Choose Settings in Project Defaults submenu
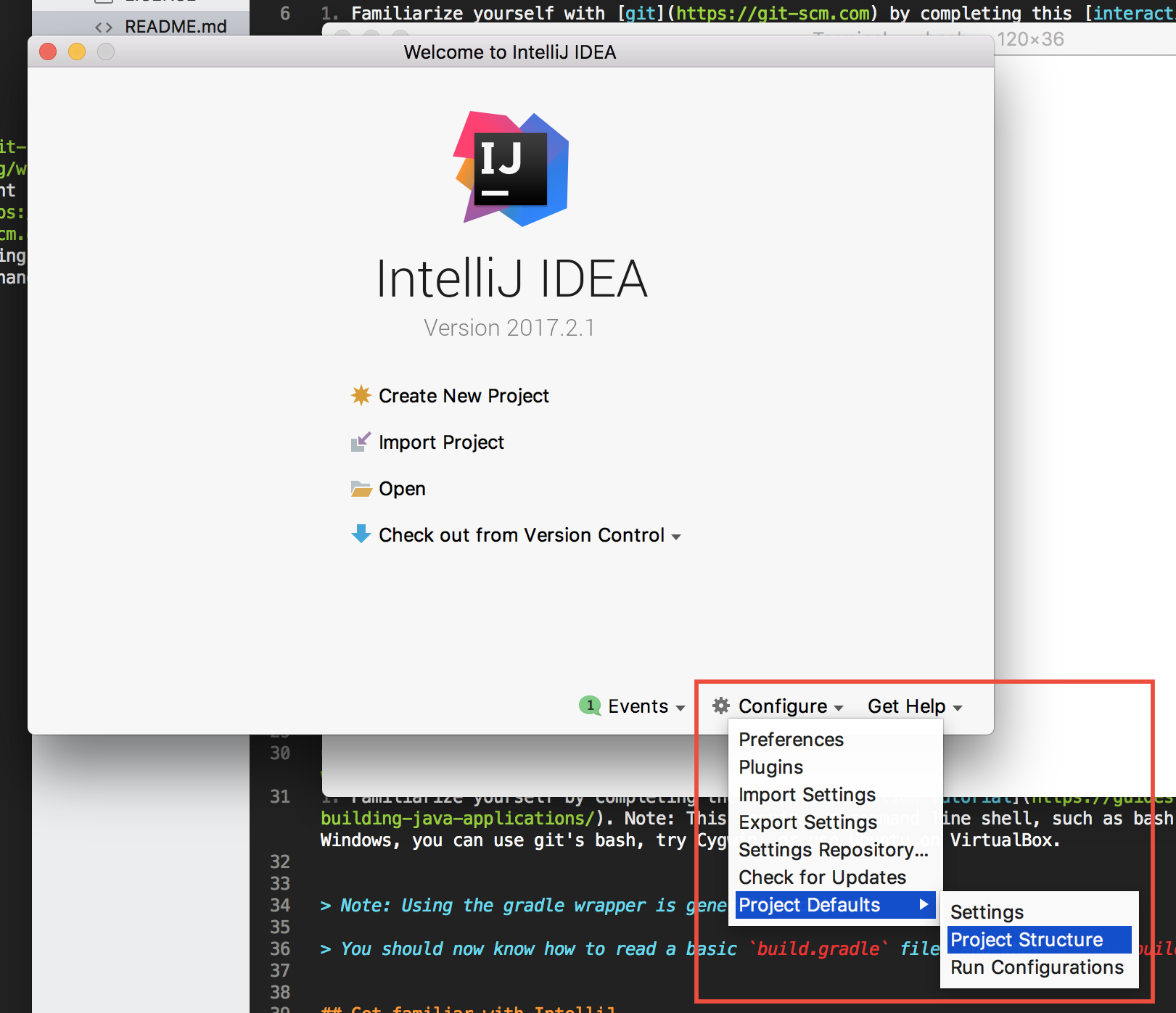The height and width of the screenshot is (1013, 1176). pyautogui.click(x=1039, y=912)
